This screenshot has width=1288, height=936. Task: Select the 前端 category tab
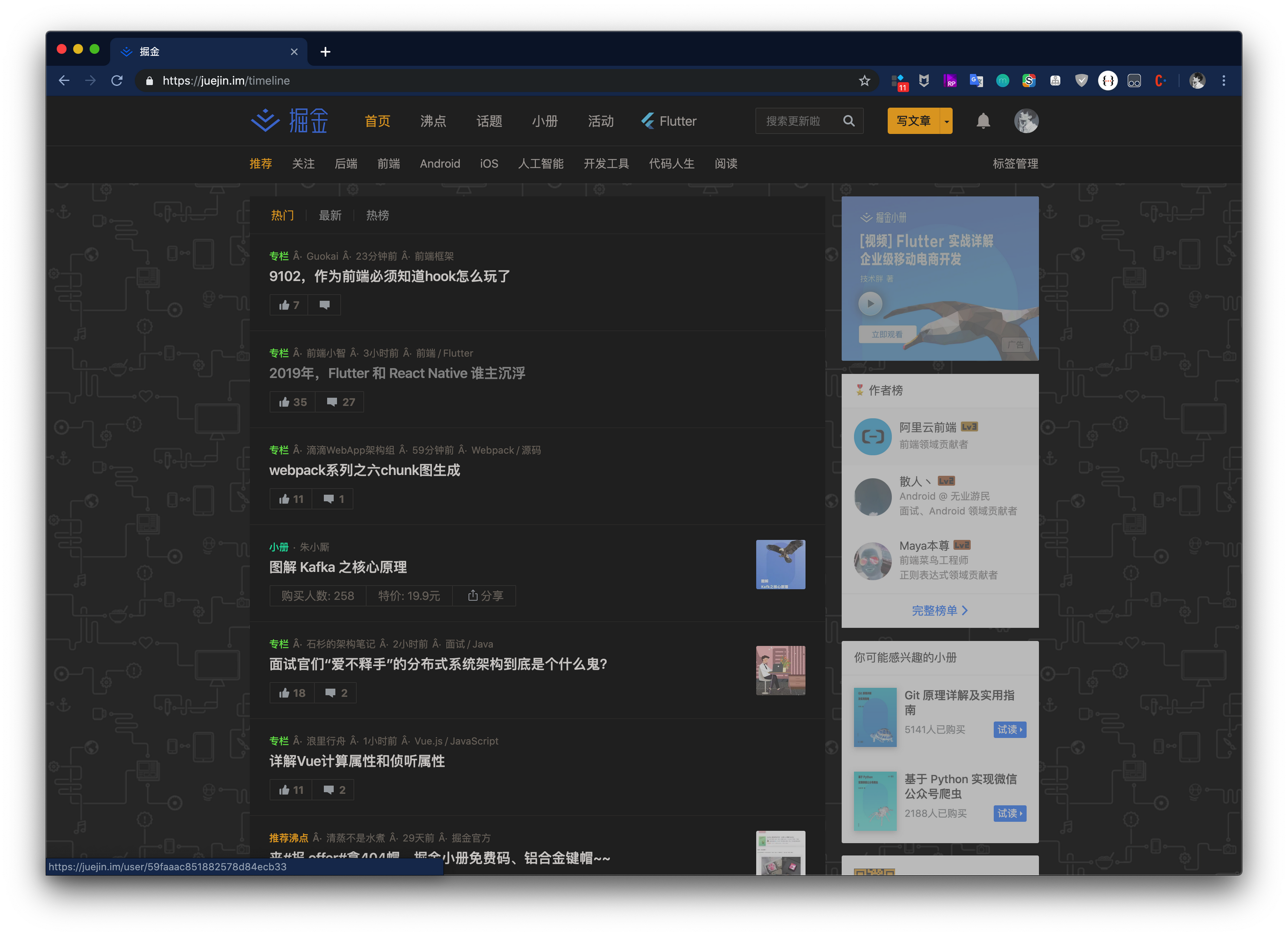(388, 164)
